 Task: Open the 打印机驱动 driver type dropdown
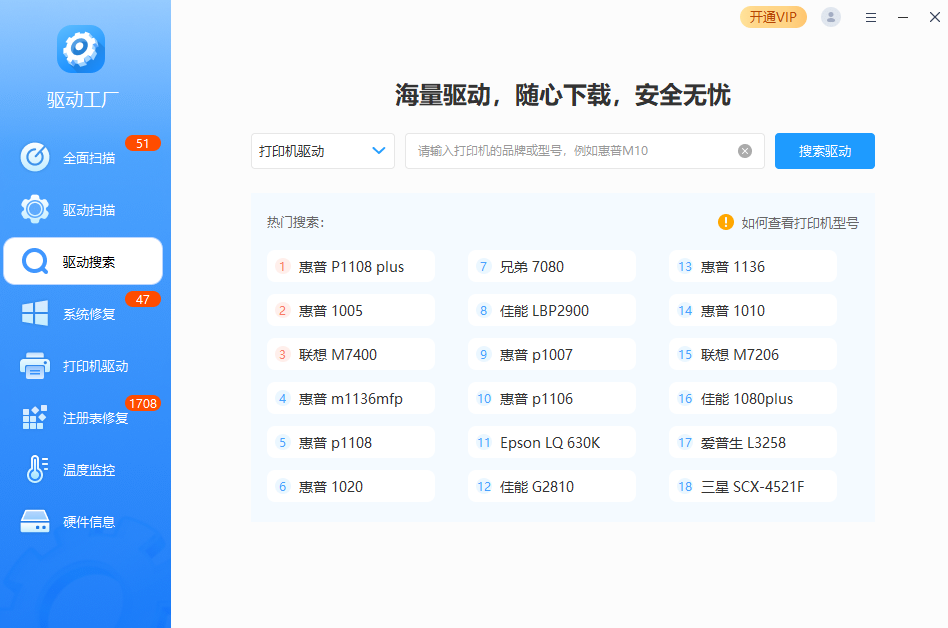[322, 150]
